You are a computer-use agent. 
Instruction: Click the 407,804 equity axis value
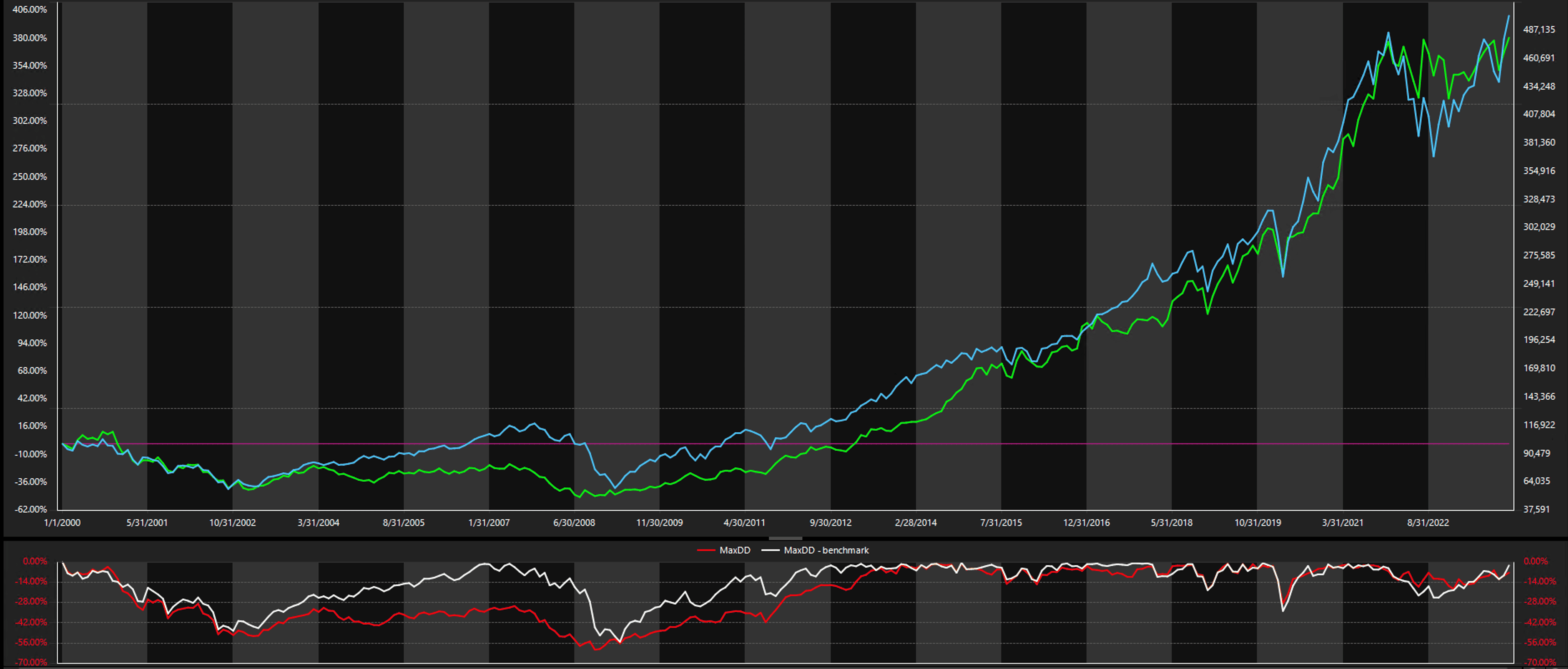tap(1539, 115)
